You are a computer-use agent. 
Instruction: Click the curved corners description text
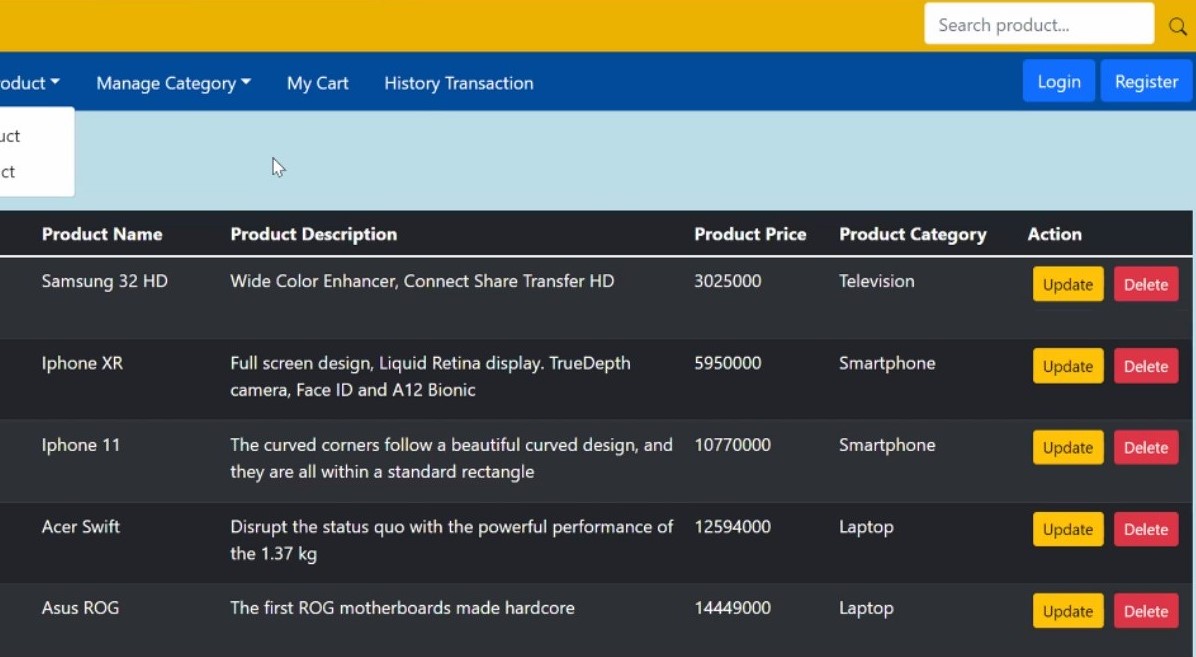(x=452, y=458)
